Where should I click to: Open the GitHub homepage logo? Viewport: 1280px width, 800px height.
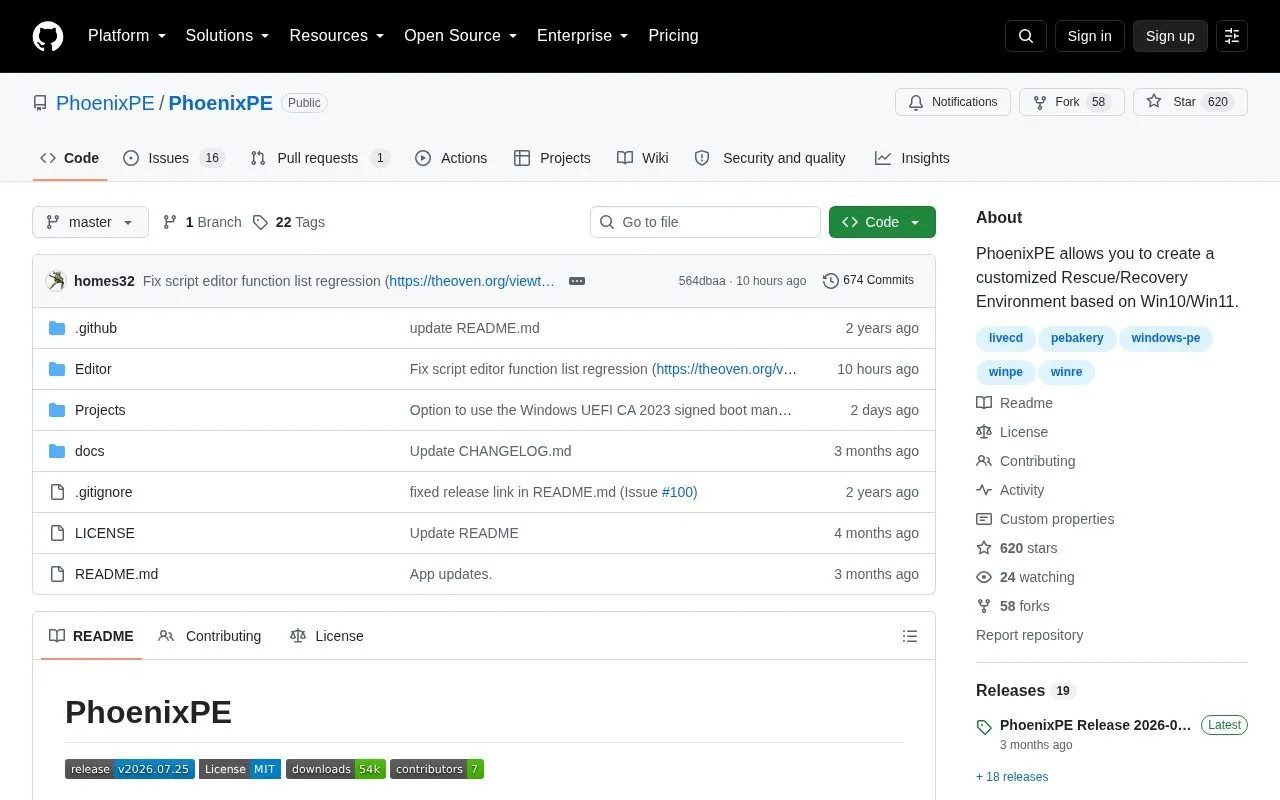[48, 36]
